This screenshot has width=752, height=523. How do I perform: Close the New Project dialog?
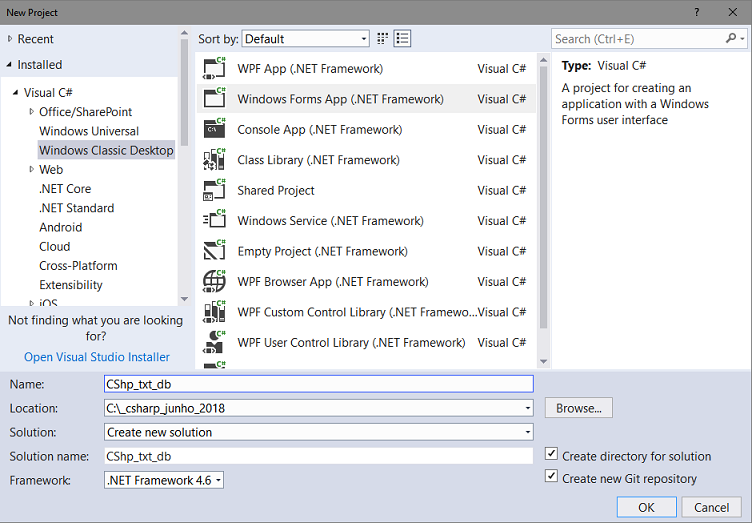pos(733,12)
